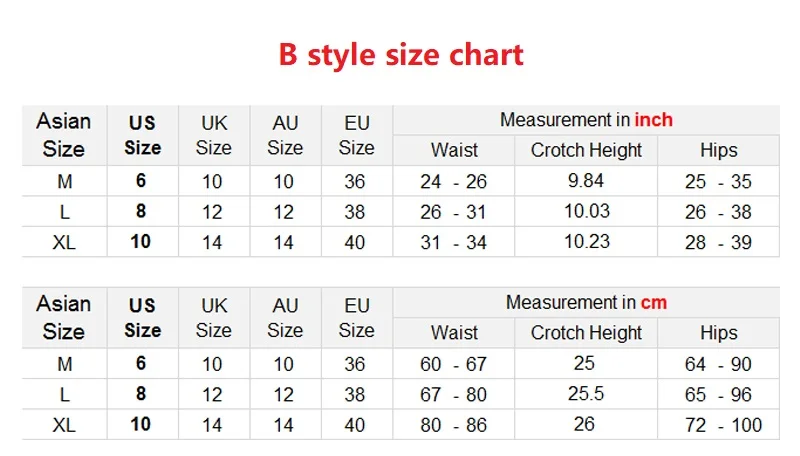Screen dimensions: 800x456
Task: Click "Crotch Height" header in the cm table
Action: [x=586, y=333]
